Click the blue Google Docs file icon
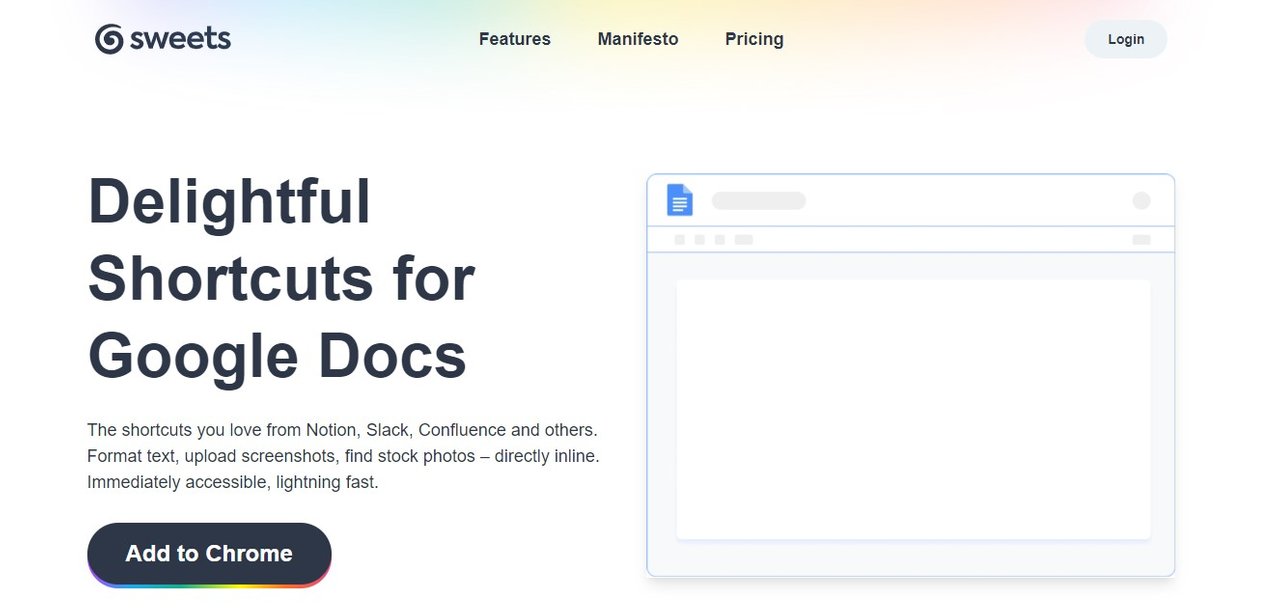Screen dimensions: 1280x613 [x=680, y=200]
